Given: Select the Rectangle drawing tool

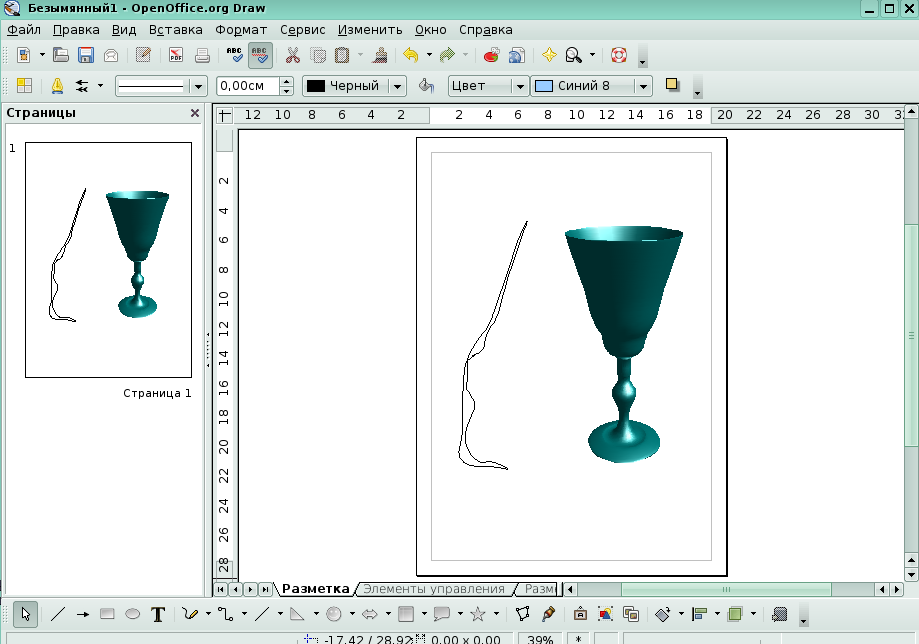Looking at the screenshot, I should tap(108, 614).
